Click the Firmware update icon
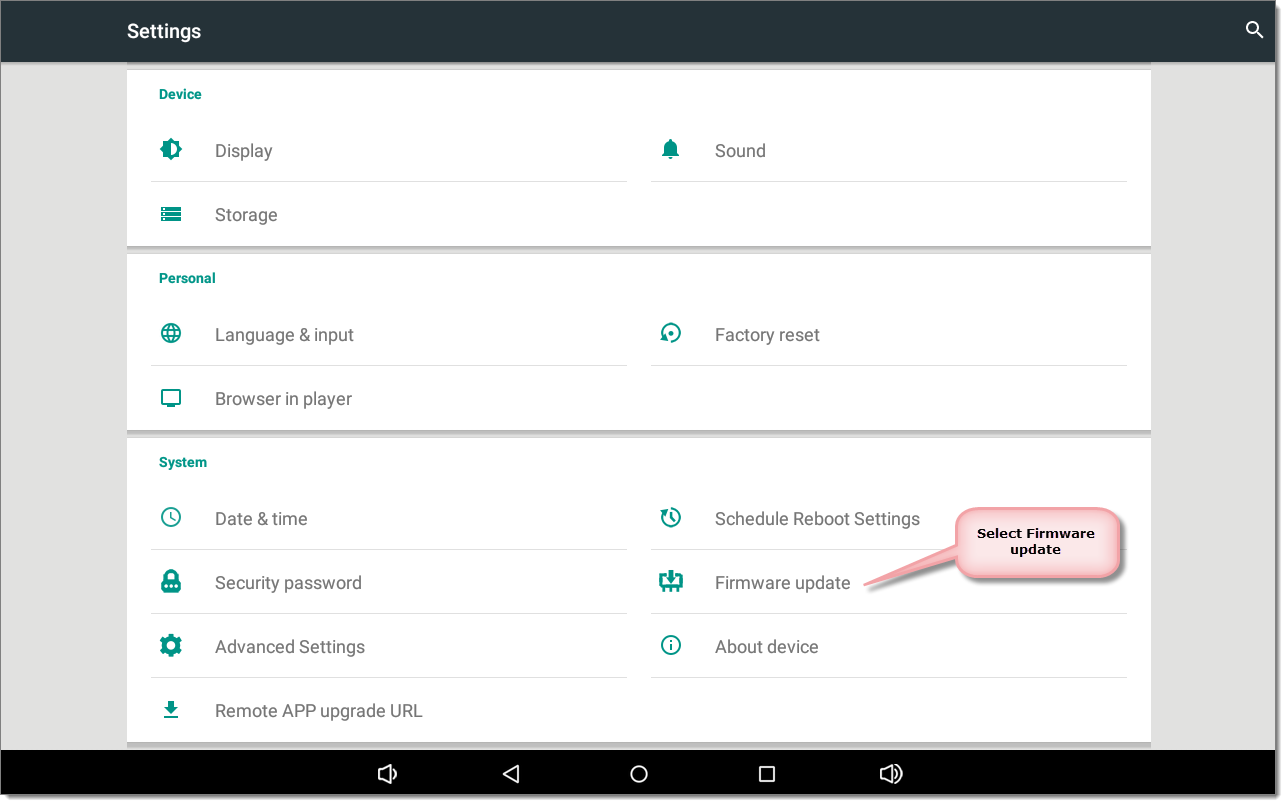The height and width of the screenshot is (805, 1286). (670, 582)
